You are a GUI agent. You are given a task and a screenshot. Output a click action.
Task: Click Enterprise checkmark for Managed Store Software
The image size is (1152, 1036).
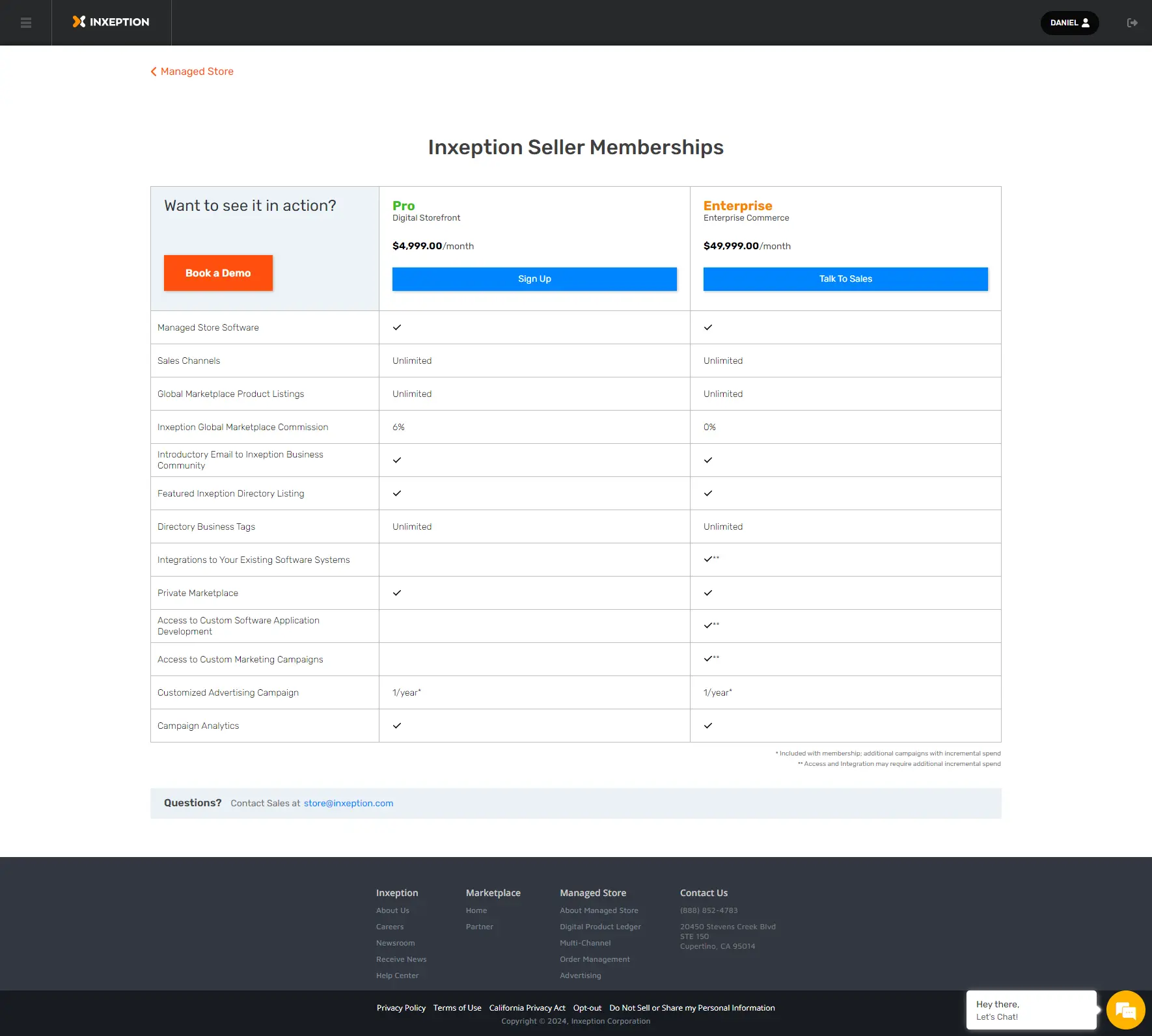[708, 327]
